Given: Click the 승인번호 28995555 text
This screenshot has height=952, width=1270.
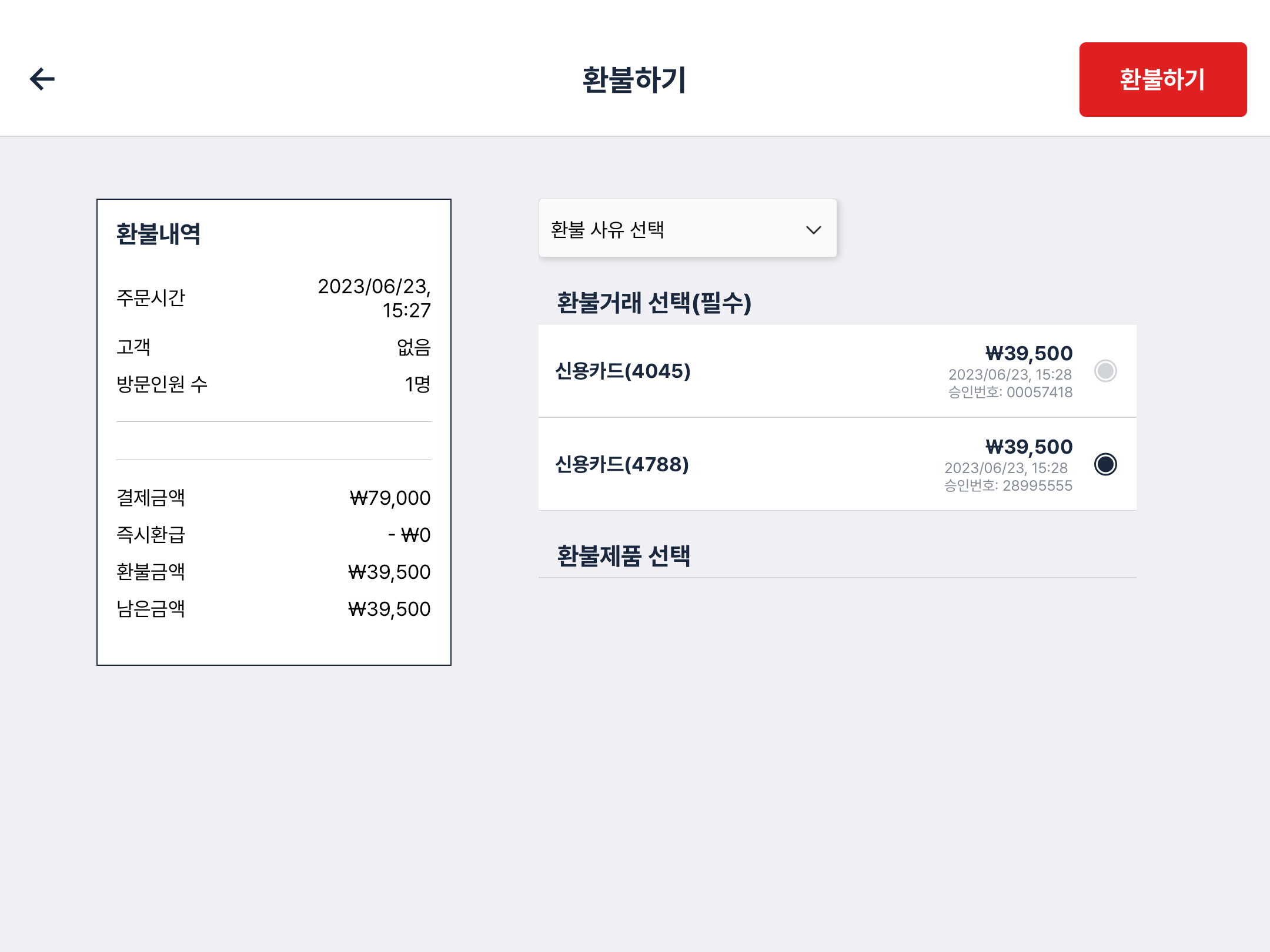Looking at the screenshot, I should [x=1008, y=486].
